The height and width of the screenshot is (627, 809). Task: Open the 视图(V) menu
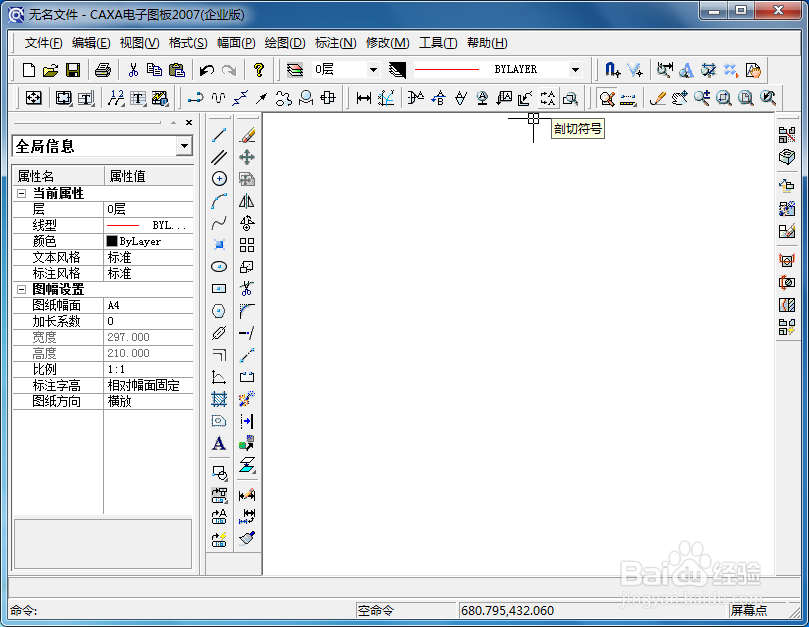[139, 43]
